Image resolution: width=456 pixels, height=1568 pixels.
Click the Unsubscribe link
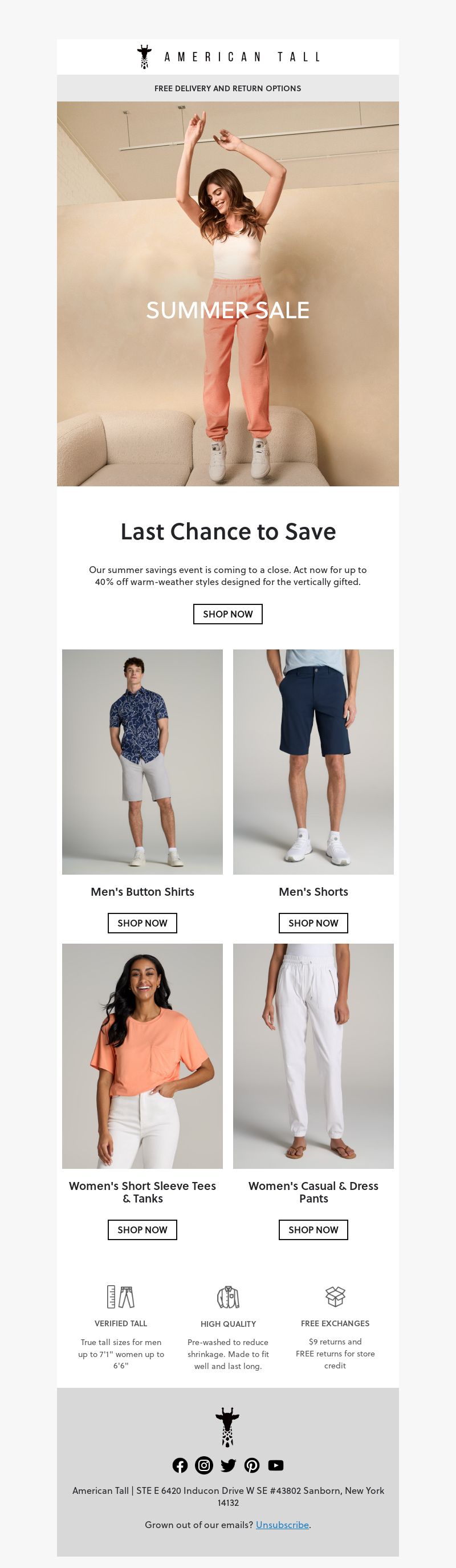tap(283, 1525)
